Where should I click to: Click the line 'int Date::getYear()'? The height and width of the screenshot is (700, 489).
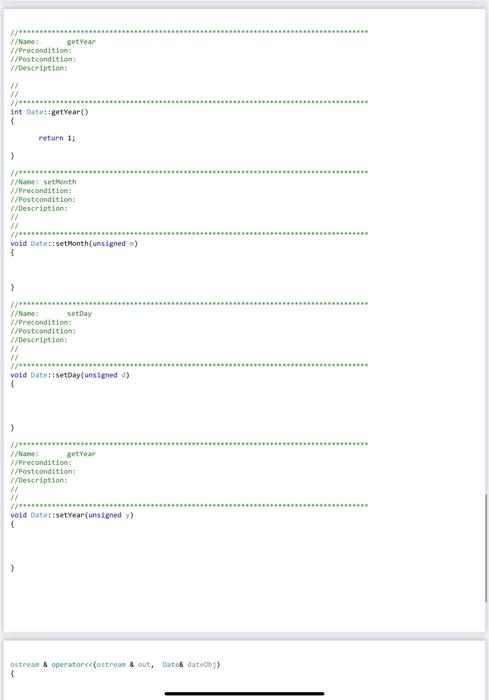tap(50, 112)
